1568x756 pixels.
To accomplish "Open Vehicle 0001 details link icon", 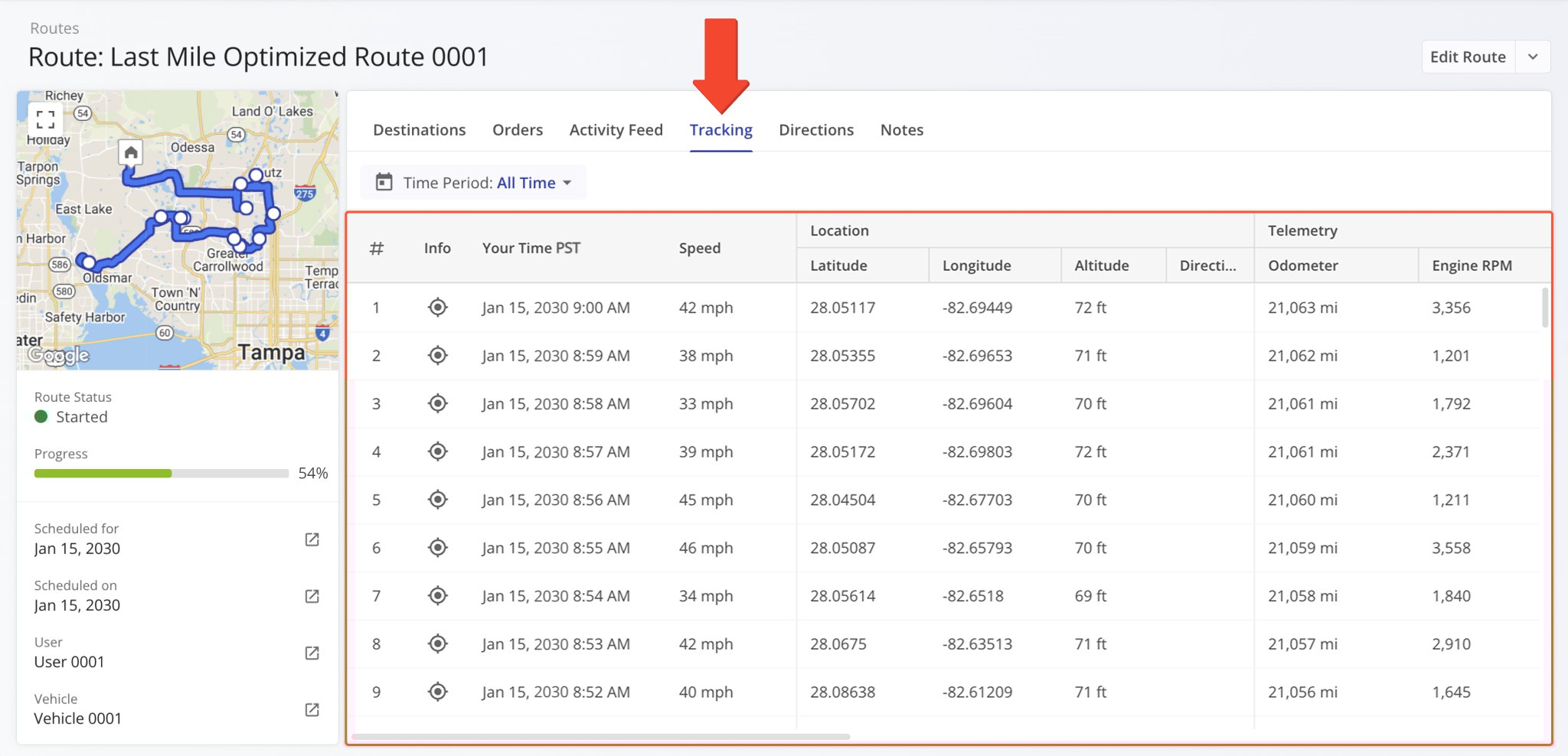I will click(312, 709).
